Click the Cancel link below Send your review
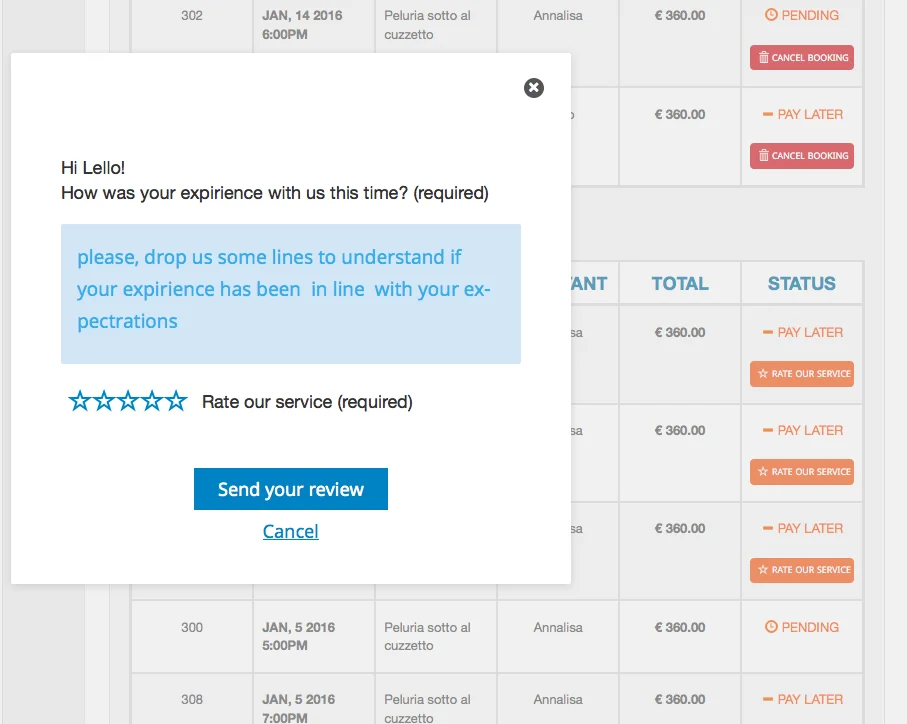Screen dimensions: 907x724 [290, 531]
